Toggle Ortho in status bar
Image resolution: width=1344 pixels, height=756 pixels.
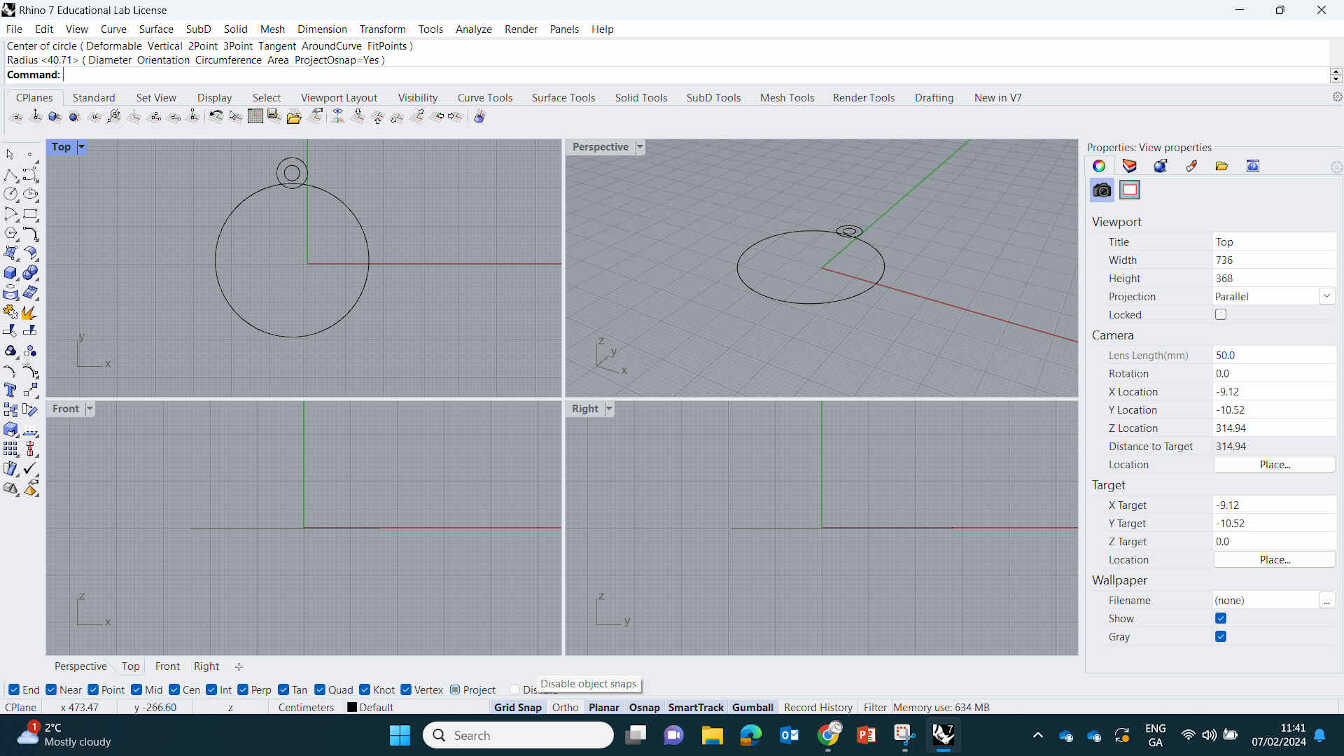565,707
